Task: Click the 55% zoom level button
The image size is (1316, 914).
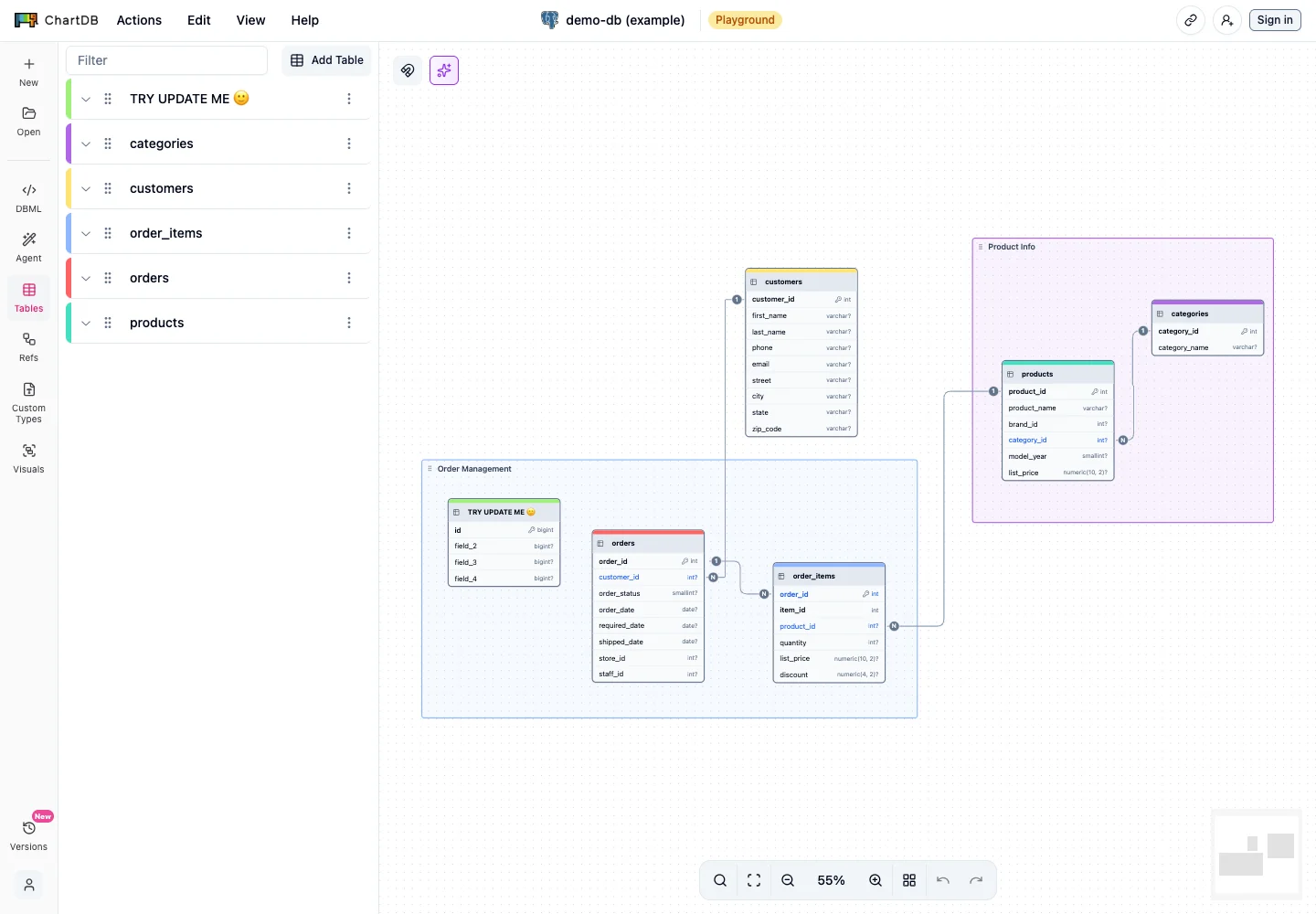Action: point(831,880)
